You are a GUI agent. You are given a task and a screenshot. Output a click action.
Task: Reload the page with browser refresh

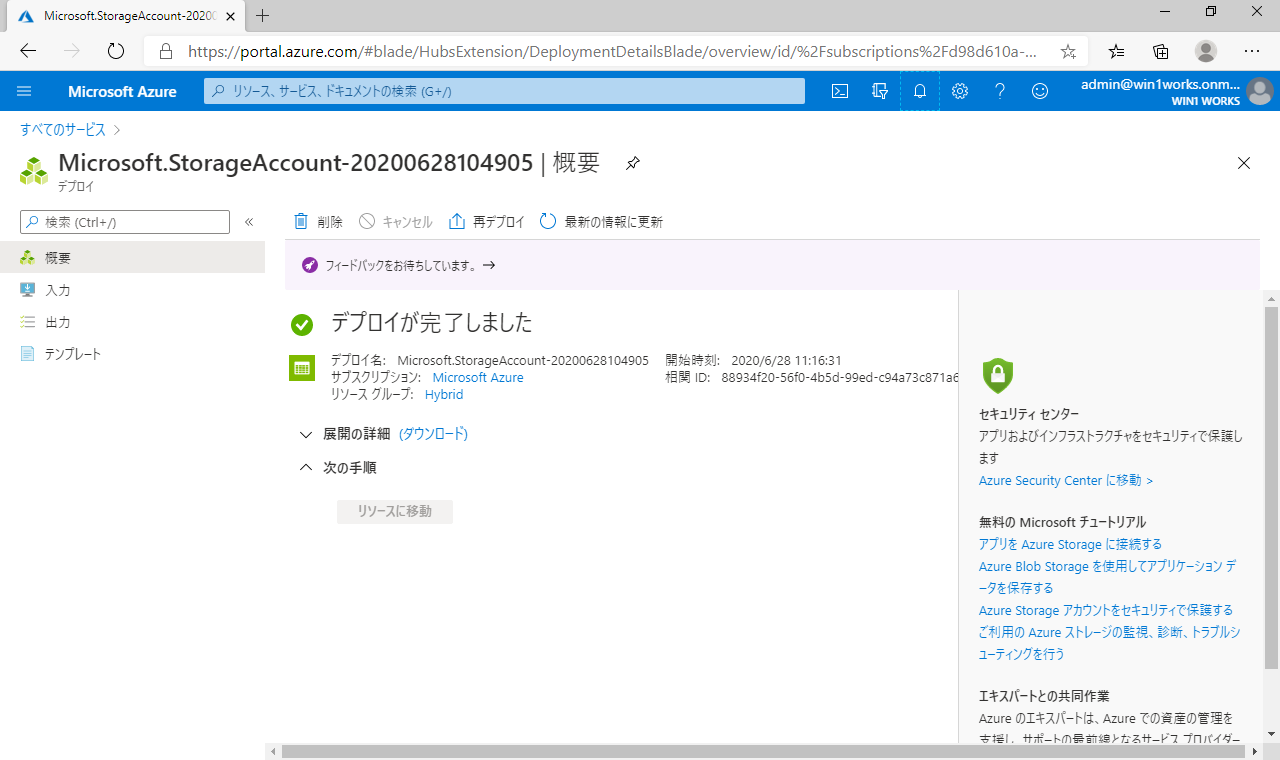coord(115,51)
